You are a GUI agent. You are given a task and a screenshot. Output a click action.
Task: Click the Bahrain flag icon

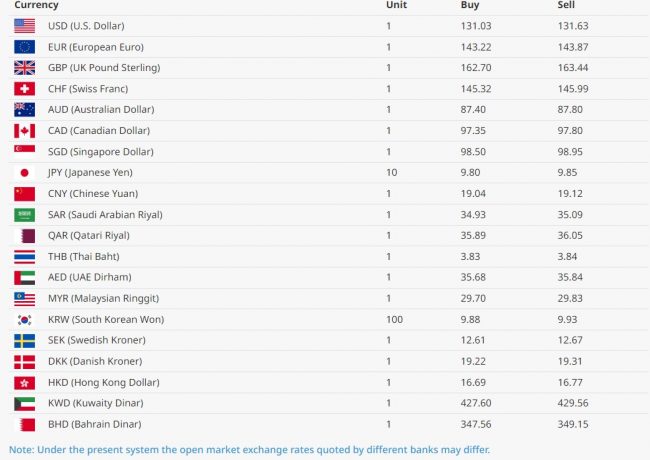25,424
